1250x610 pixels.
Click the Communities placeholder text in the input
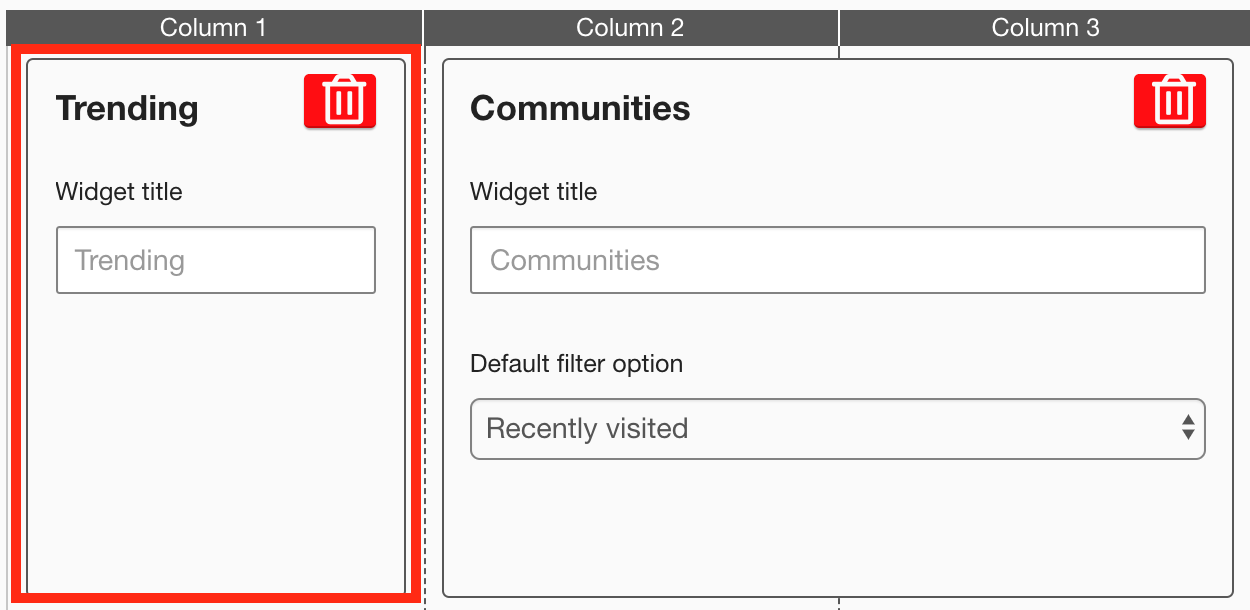point(575,261)
